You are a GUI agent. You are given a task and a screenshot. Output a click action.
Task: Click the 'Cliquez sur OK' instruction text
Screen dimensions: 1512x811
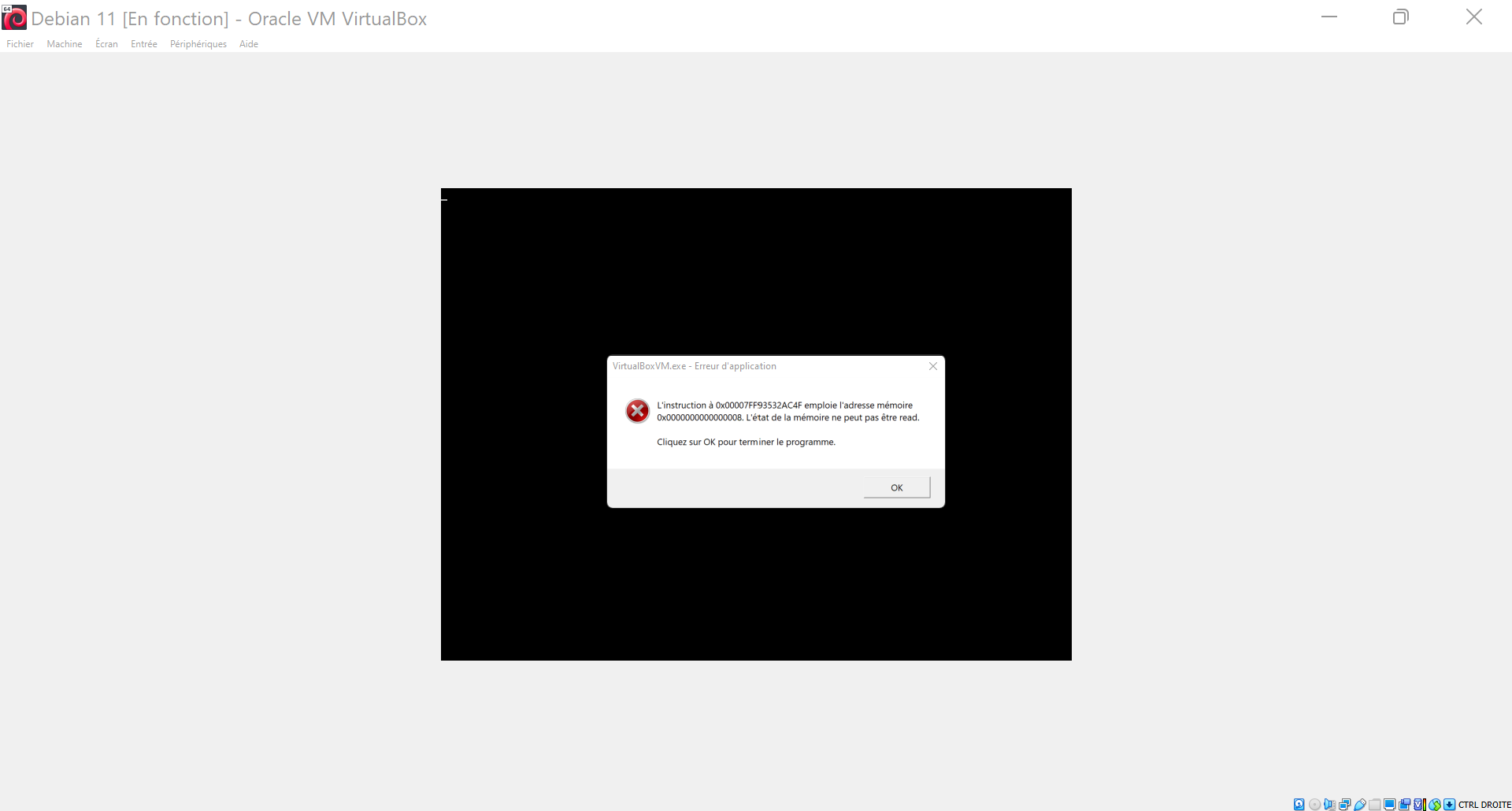click(746, 442)
